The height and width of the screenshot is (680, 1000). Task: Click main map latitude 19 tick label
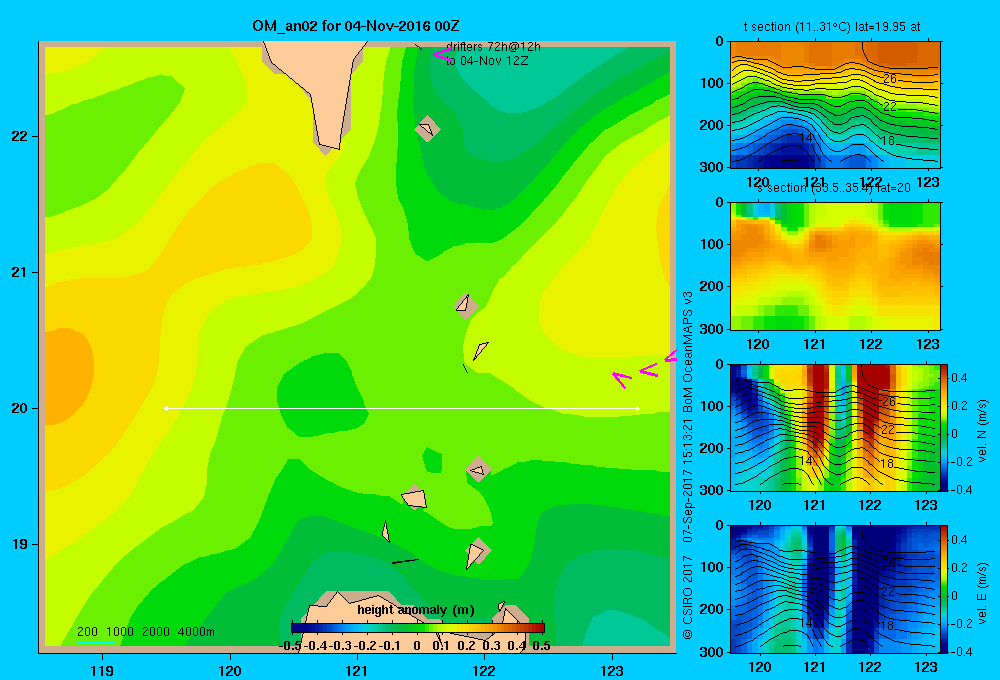click(x=20, y=544)
